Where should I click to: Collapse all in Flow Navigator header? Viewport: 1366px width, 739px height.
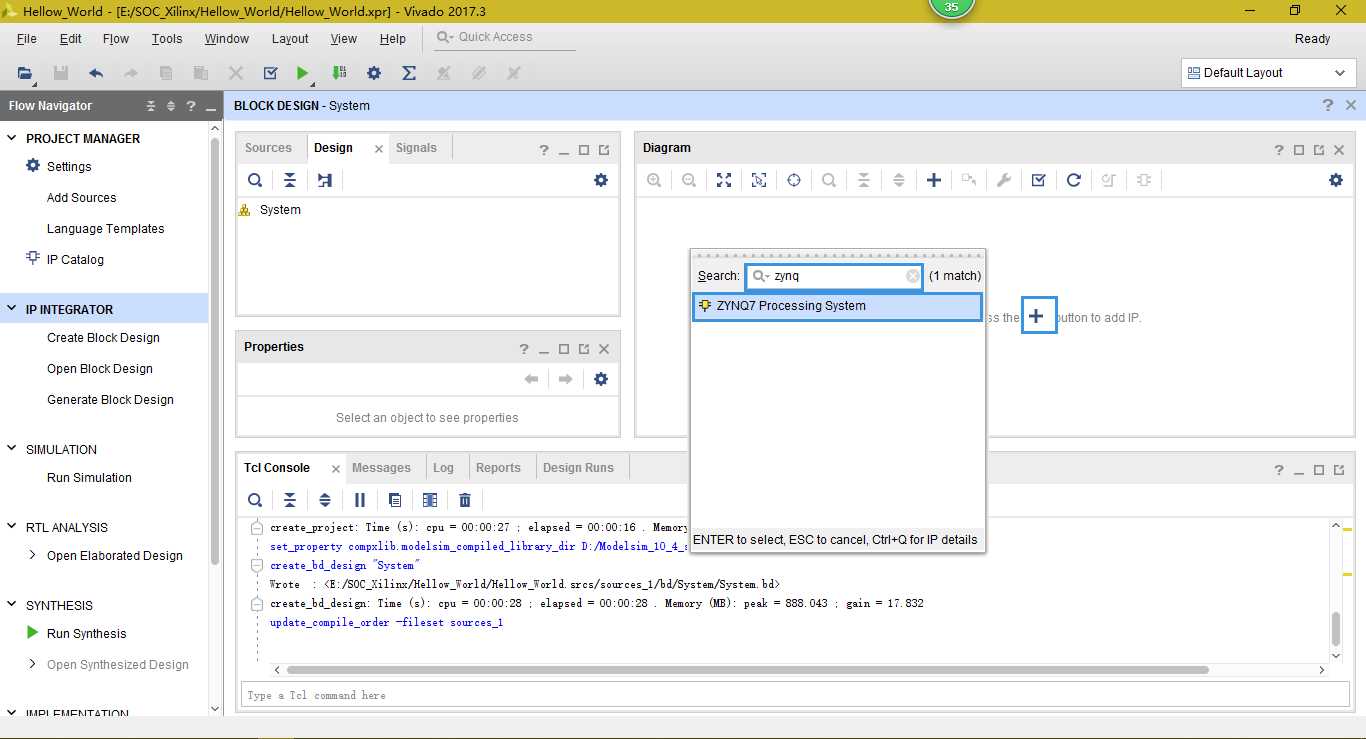[151, 106]
